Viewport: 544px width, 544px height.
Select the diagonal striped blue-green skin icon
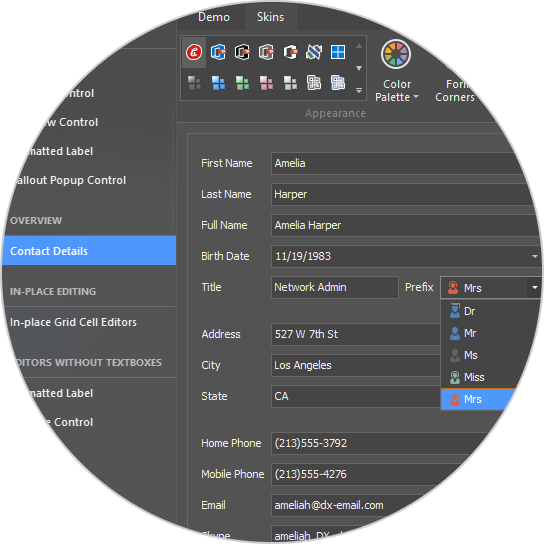coord(314,52)
